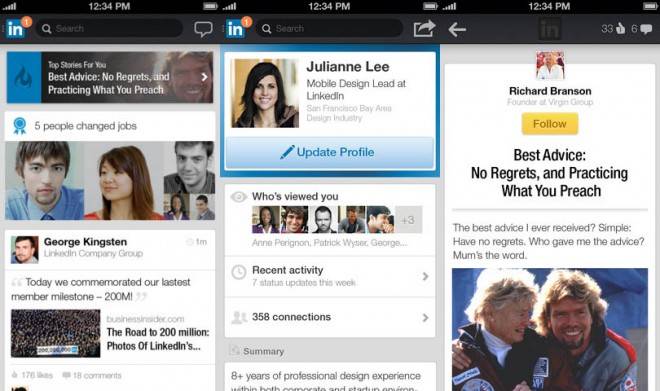Tap the businessinsider.com source label
Screen dimensions: 660x391
145,319
